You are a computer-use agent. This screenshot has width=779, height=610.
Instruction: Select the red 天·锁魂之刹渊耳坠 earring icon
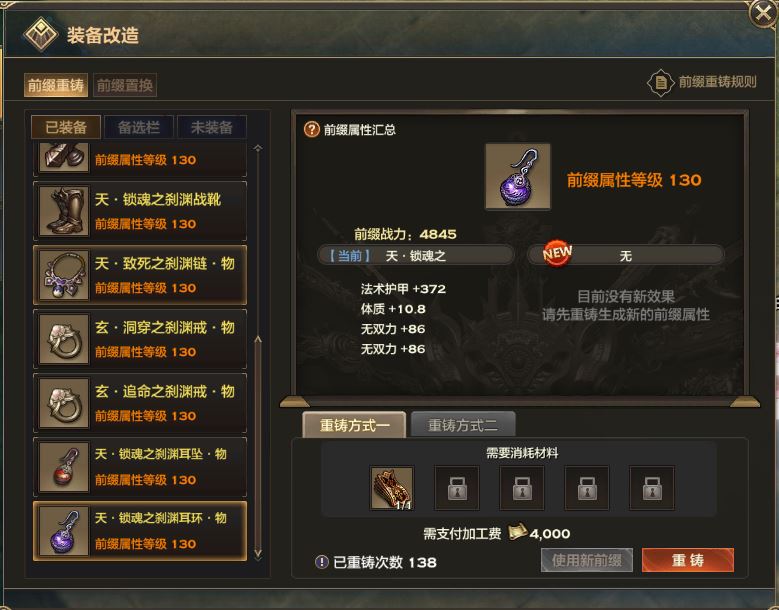pos(64,467)
